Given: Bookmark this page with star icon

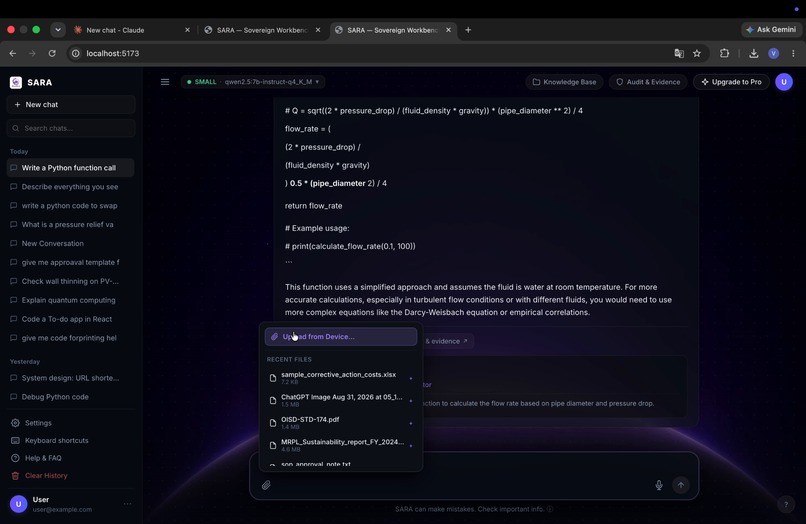Looking at the screenshot, I should tap(697, 53).
